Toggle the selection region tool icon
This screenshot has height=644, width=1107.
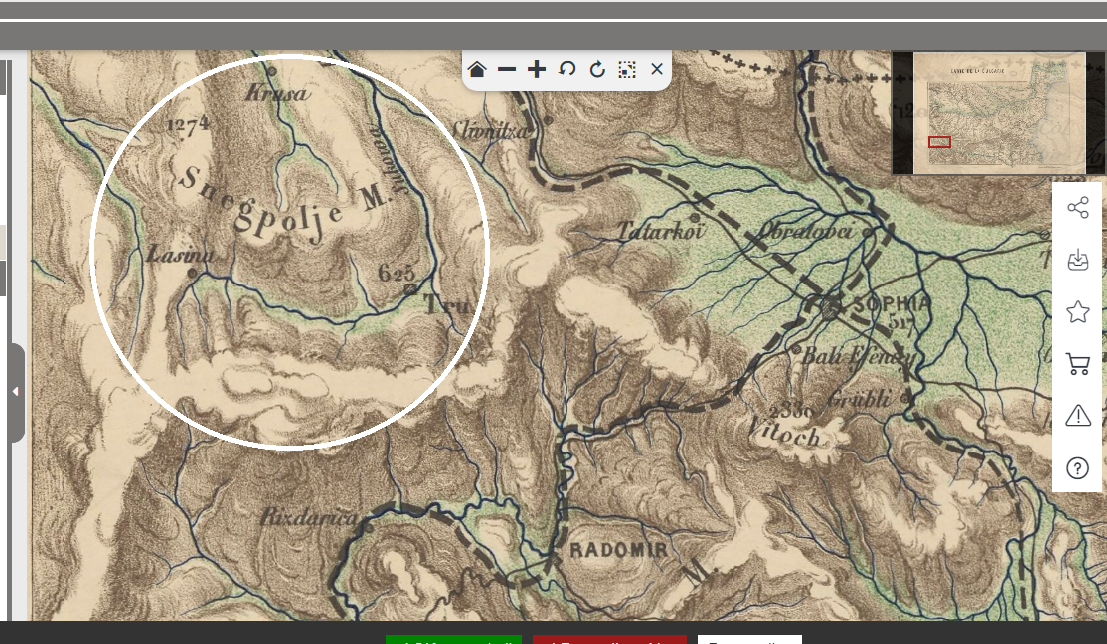point(627,69)
